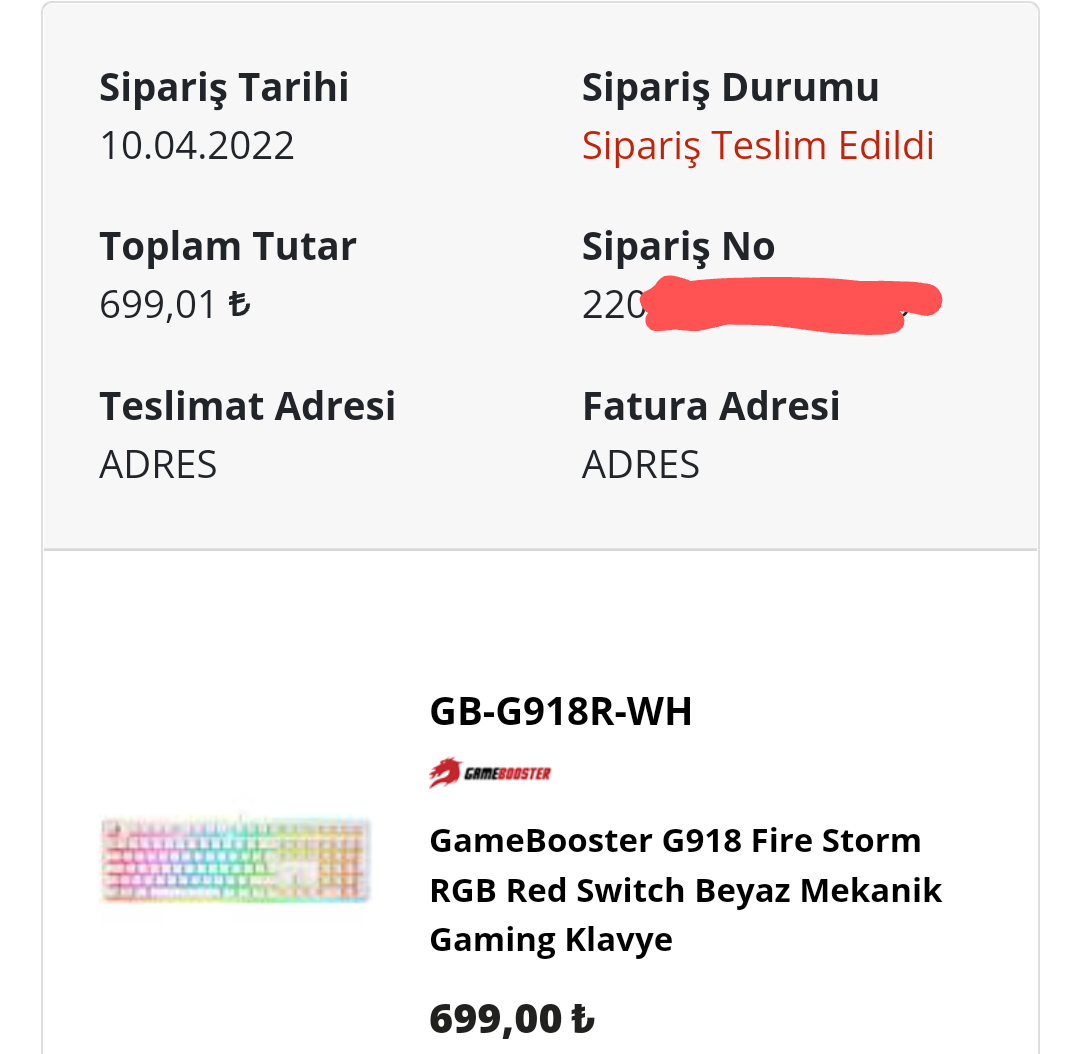1080x1054 pixels.
Task: Click the order date 10.04.2022
Action: 197,146
